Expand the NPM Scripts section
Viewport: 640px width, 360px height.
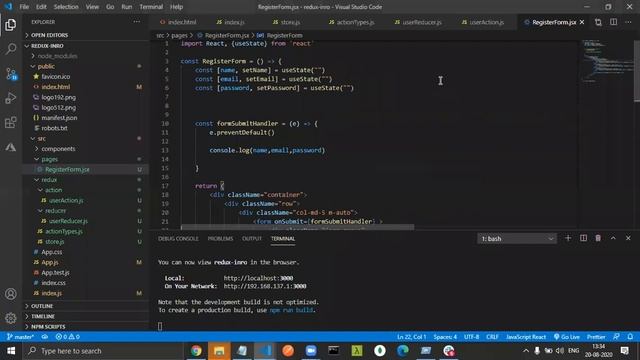(86, 327)
